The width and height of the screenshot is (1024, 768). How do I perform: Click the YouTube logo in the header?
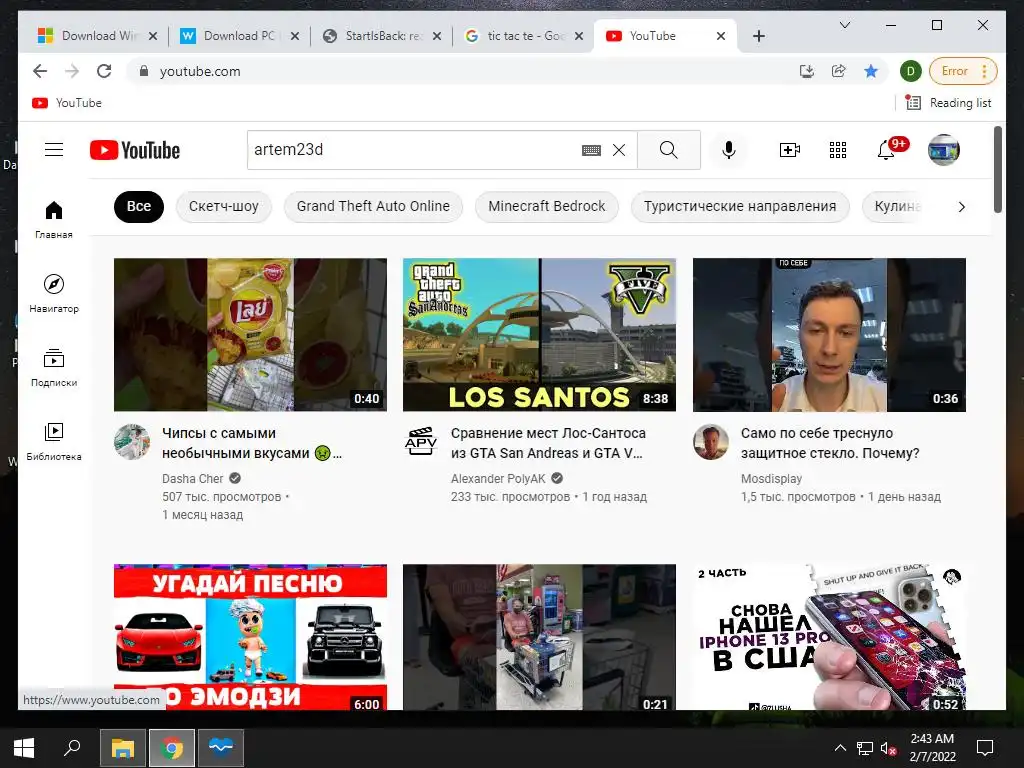pyautogui.click(x=135, y=150)
